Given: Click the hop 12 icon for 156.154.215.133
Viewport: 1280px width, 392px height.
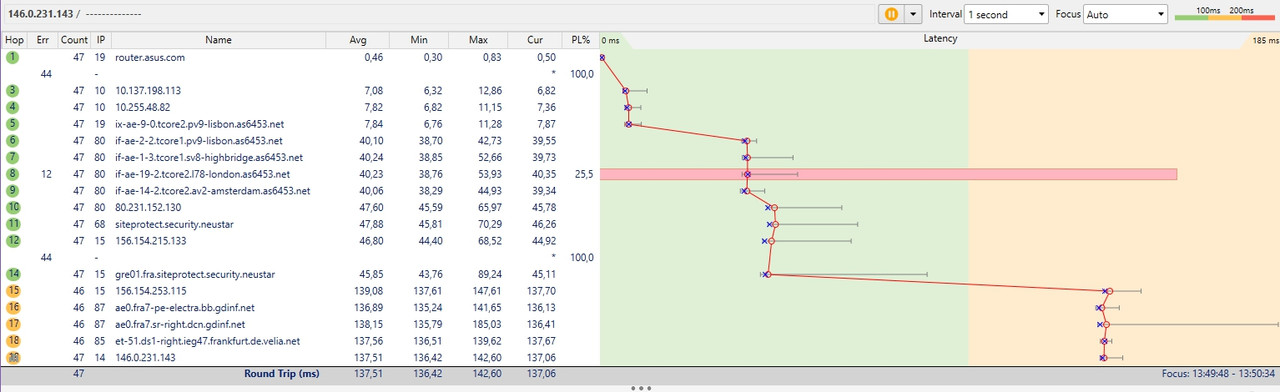Looking at the screenshot, I should tap(13, 241).
